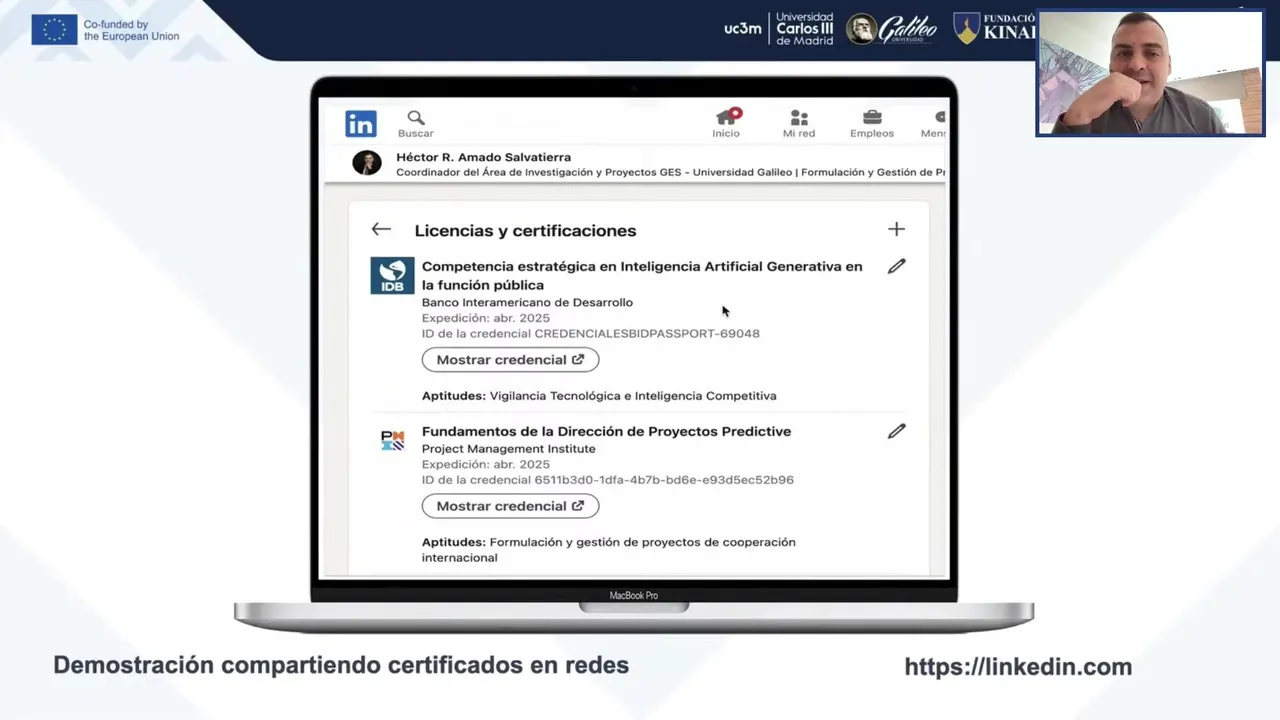This screenshot has width=1280, height=720.
Task: Click Project Management Institute text
Action: pos(508,448)
